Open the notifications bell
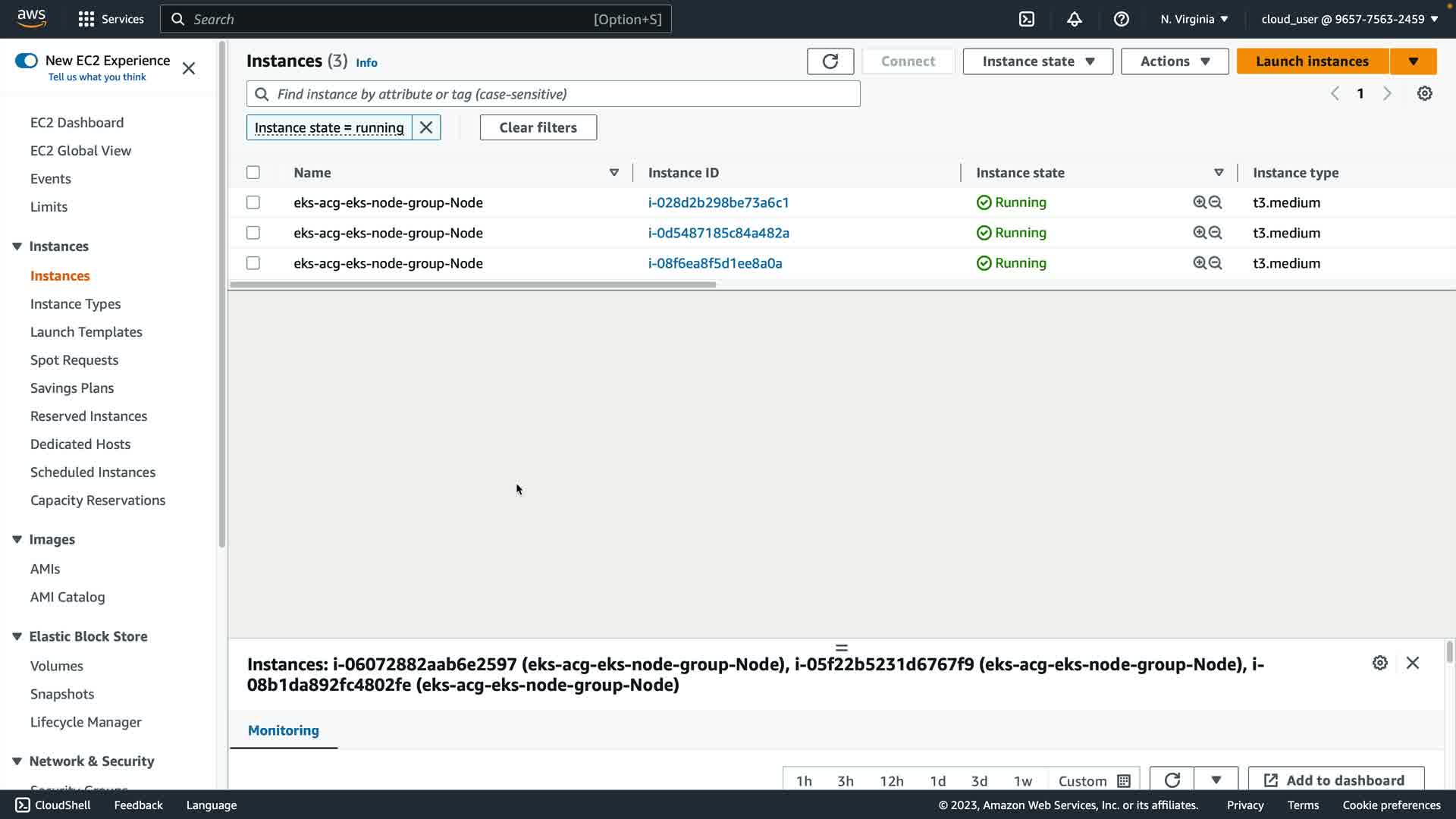This screenshot has height=819, width=1456. (1074, 19)
